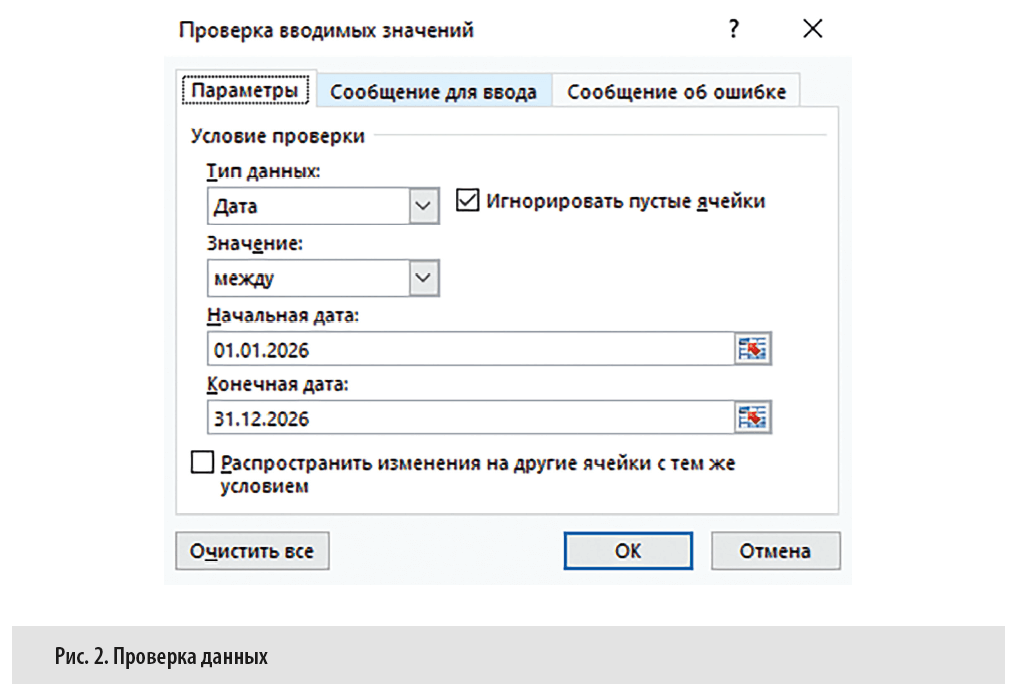Cancel the dialog via Отмена
Image resolution: width=1020 pixels, height=700 pixels.
tap(775, 551)
